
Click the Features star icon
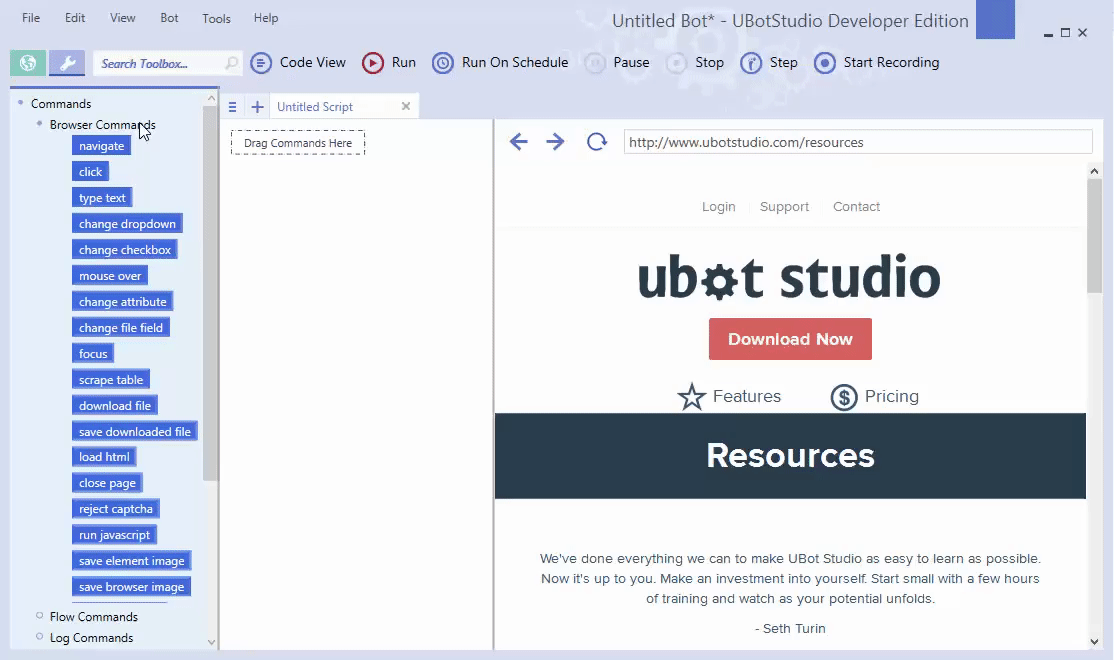click(x=691, y=396)
